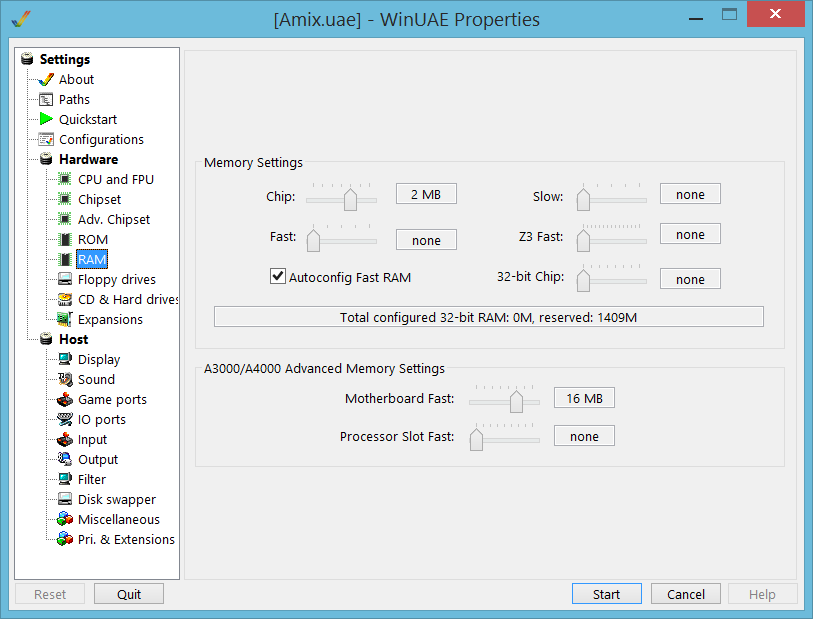Image resolution: width=813 pixels, height=619 pixels.
Task: Open the Paths settings page
Action: click(x=74, y=100)
